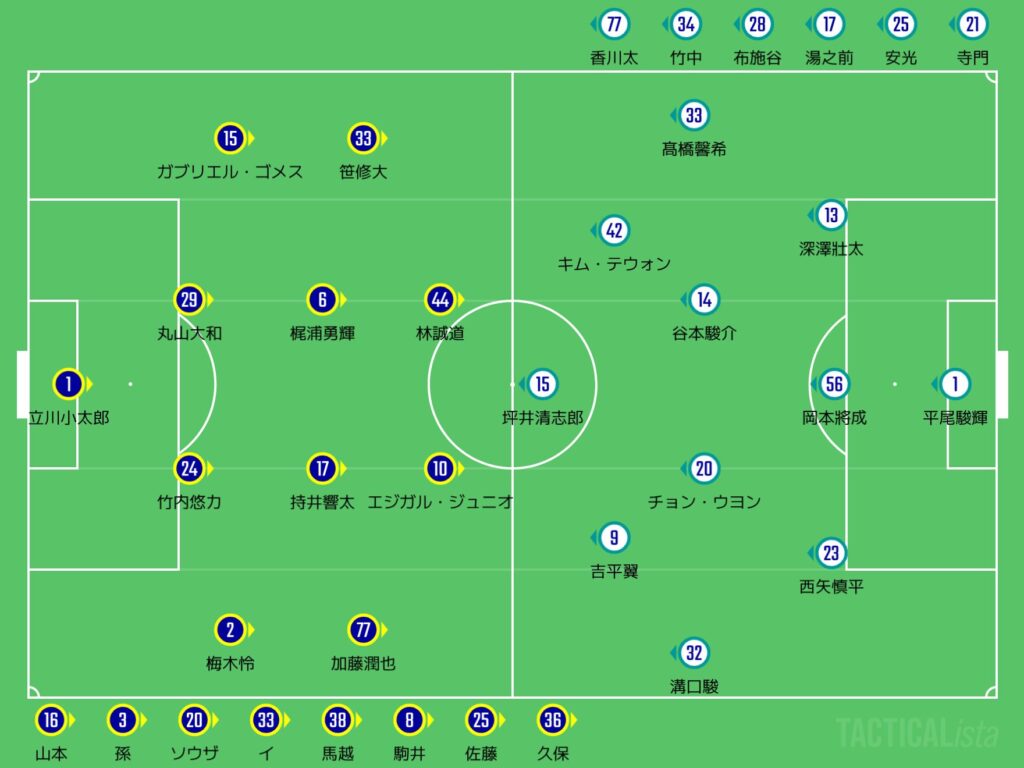Click substitute 寺門's number 21 marker
This screenshot has height=768, width=1024.
tap(972, 24)
